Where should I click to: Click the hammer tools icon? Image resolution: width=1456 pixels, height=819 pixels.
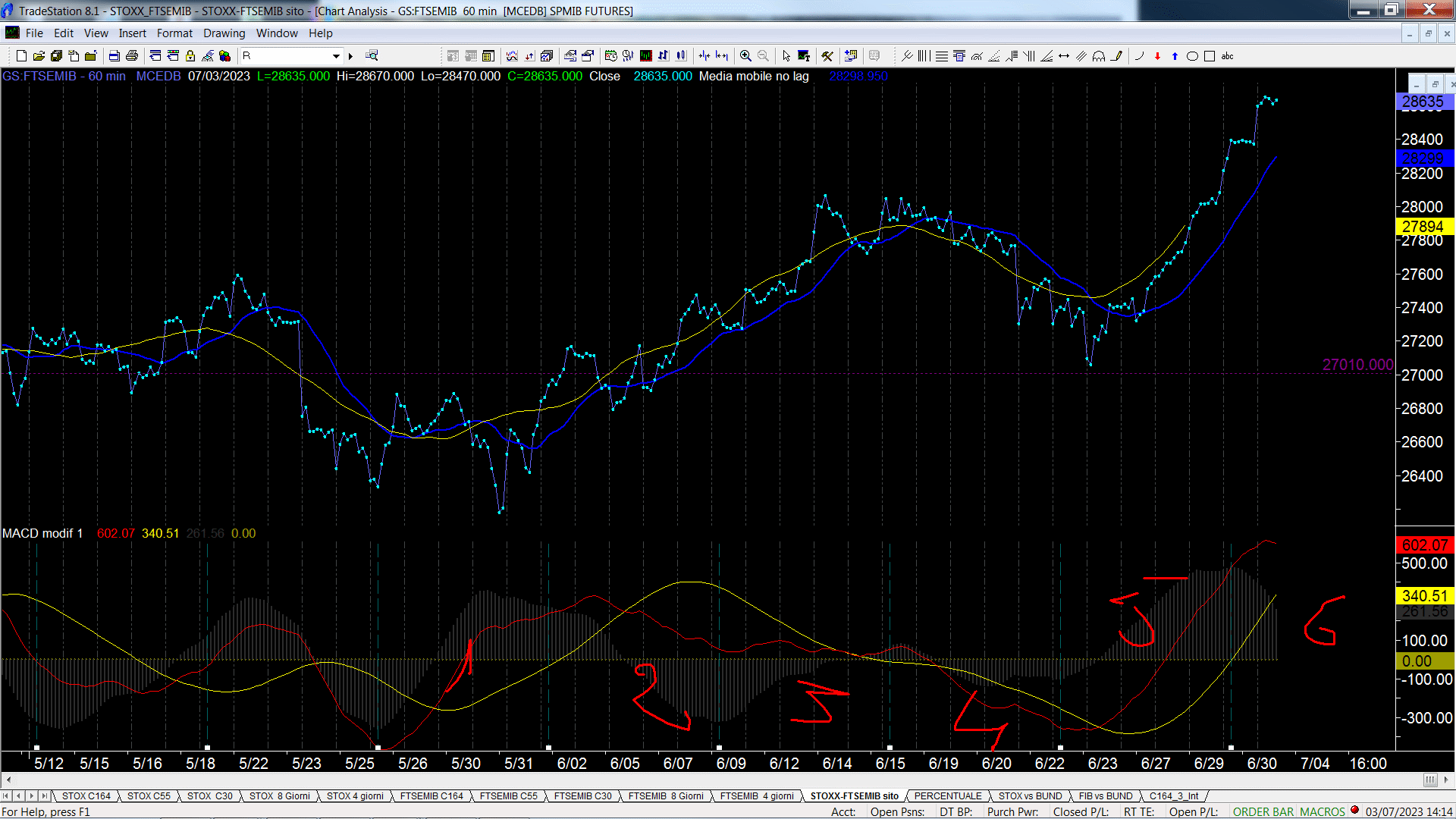click(827, 56)
